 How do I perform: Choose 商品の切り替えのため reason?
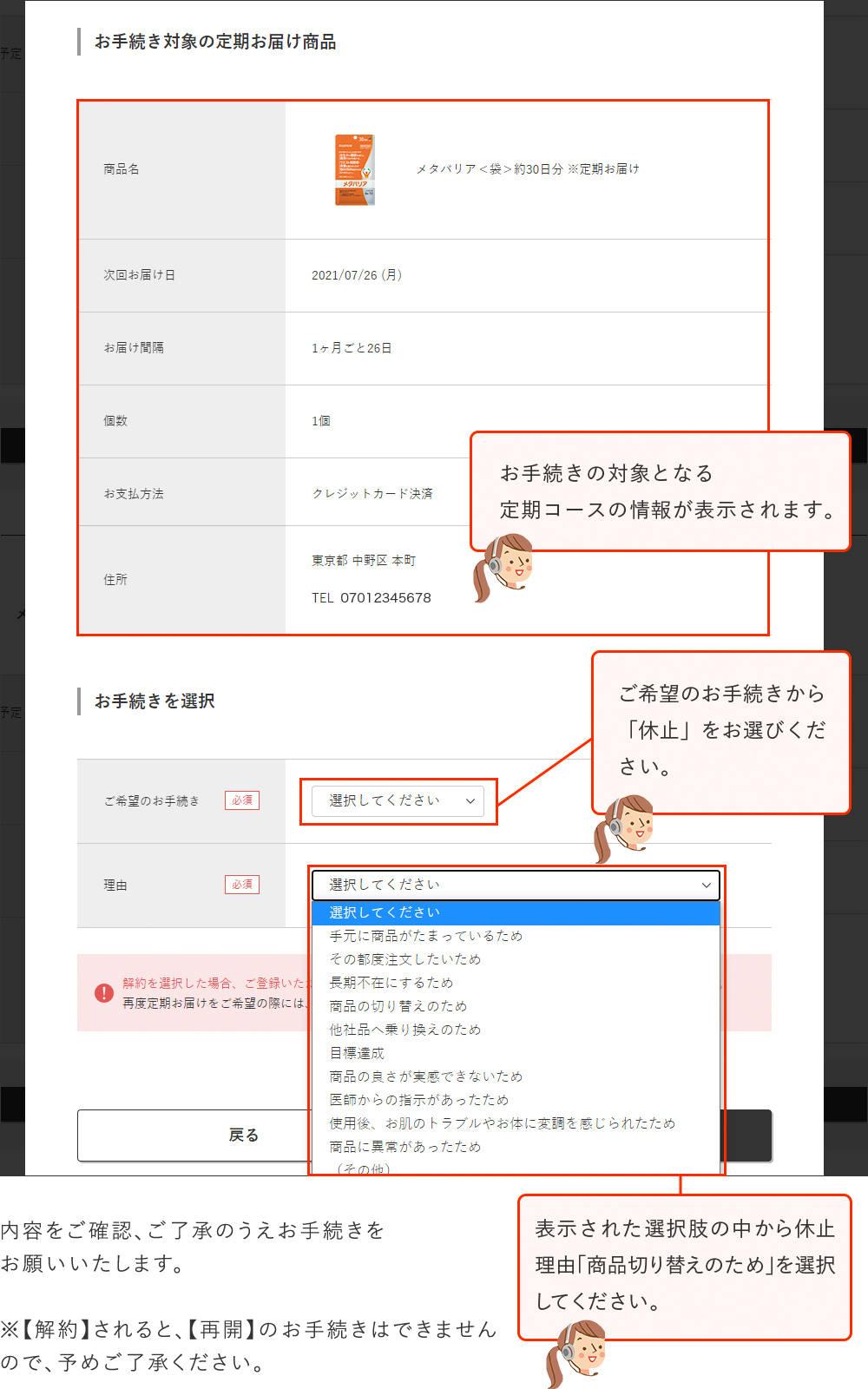coord(398,1006)
